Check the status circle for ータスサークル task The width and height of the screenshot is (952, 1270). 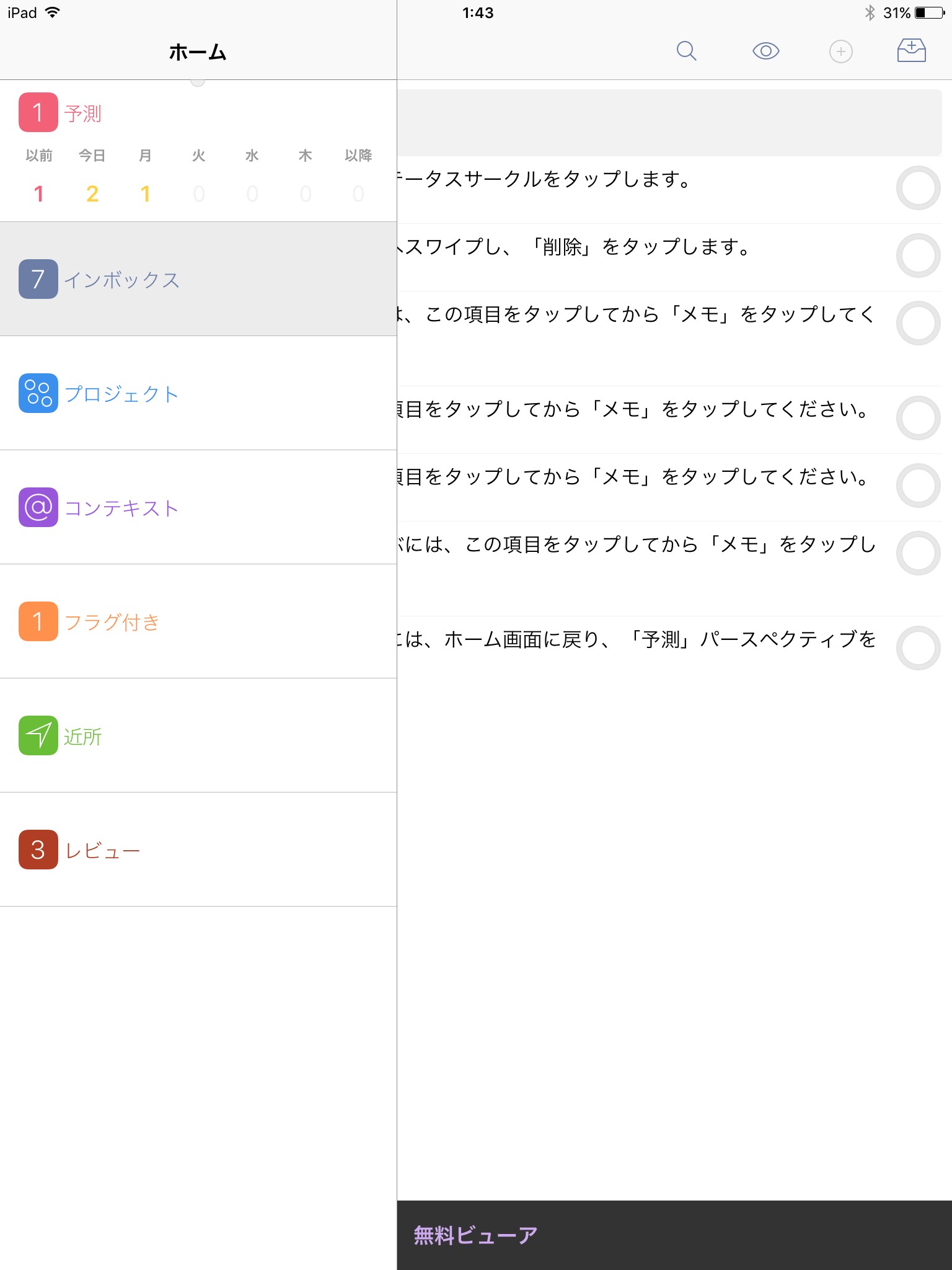pos(918,188)
